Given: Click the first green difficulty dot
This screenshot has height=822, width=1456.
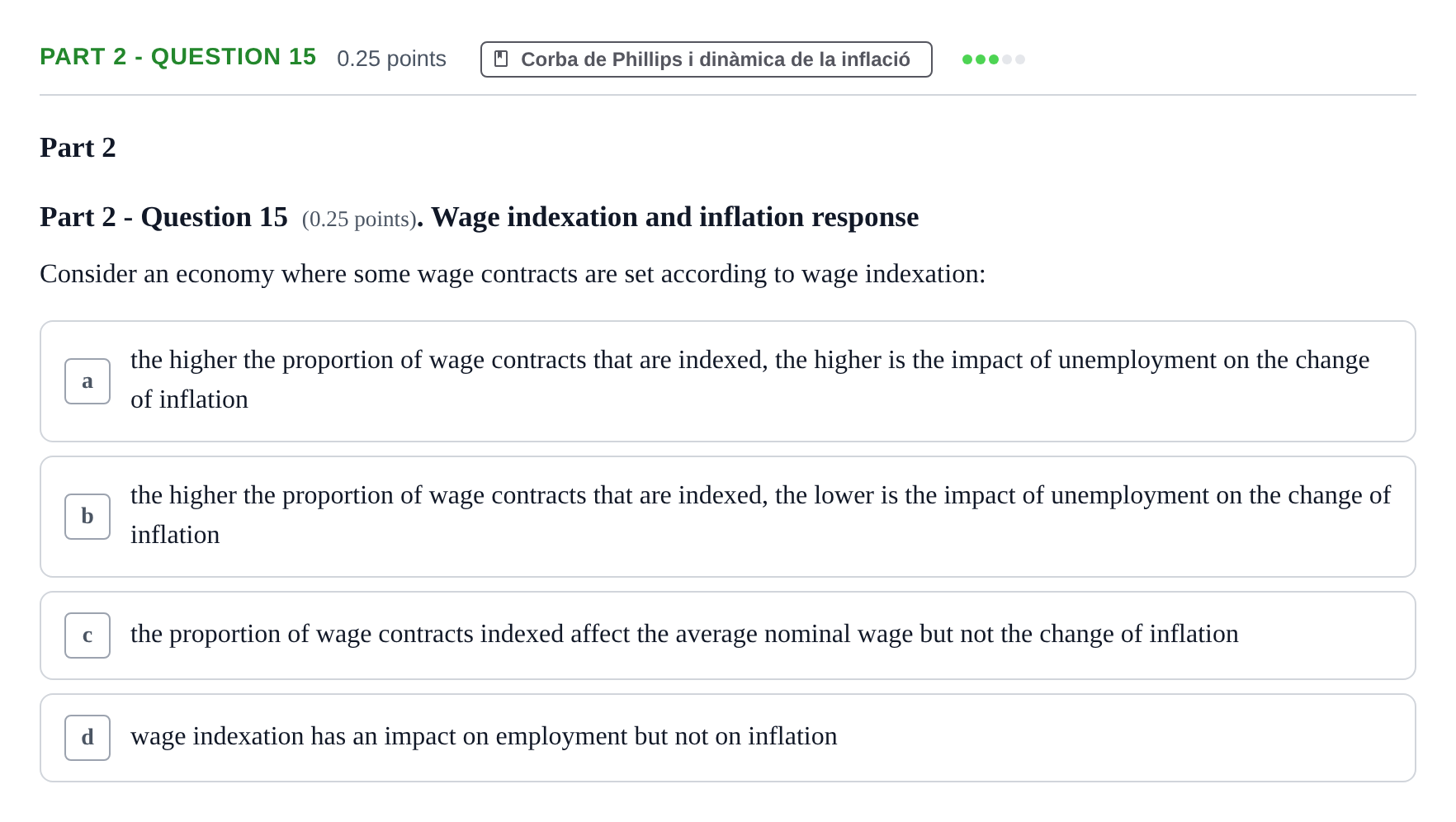Looking at the screenshot, I should click(967, 59).
